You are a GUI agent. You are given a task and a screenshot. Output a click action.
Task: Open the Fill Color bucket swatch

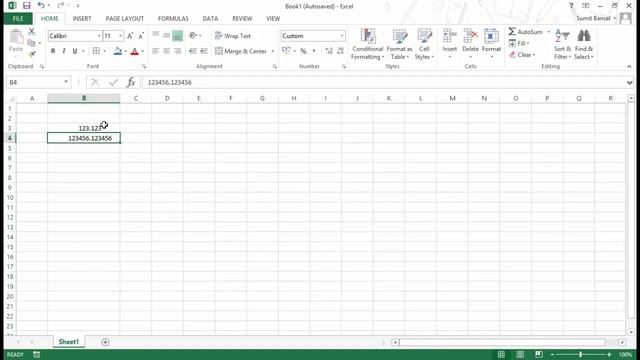(x=118, y=51)
